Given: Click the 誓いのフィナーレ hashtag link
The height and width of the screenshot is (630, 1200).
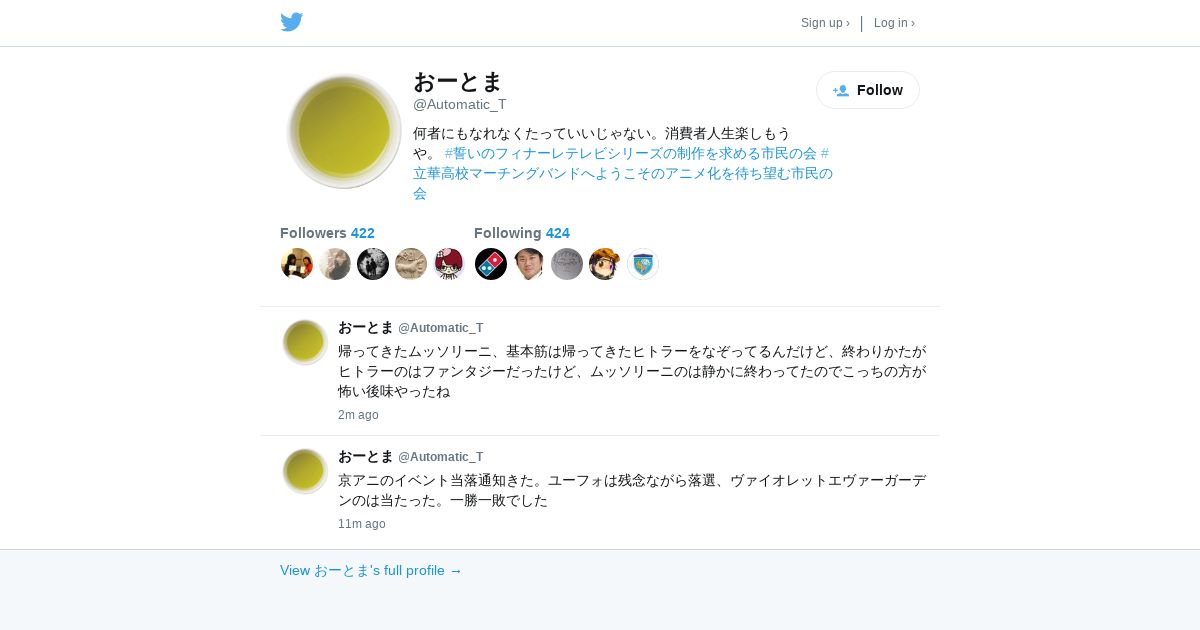Looking at the screenshot, I should coord(631,153).
